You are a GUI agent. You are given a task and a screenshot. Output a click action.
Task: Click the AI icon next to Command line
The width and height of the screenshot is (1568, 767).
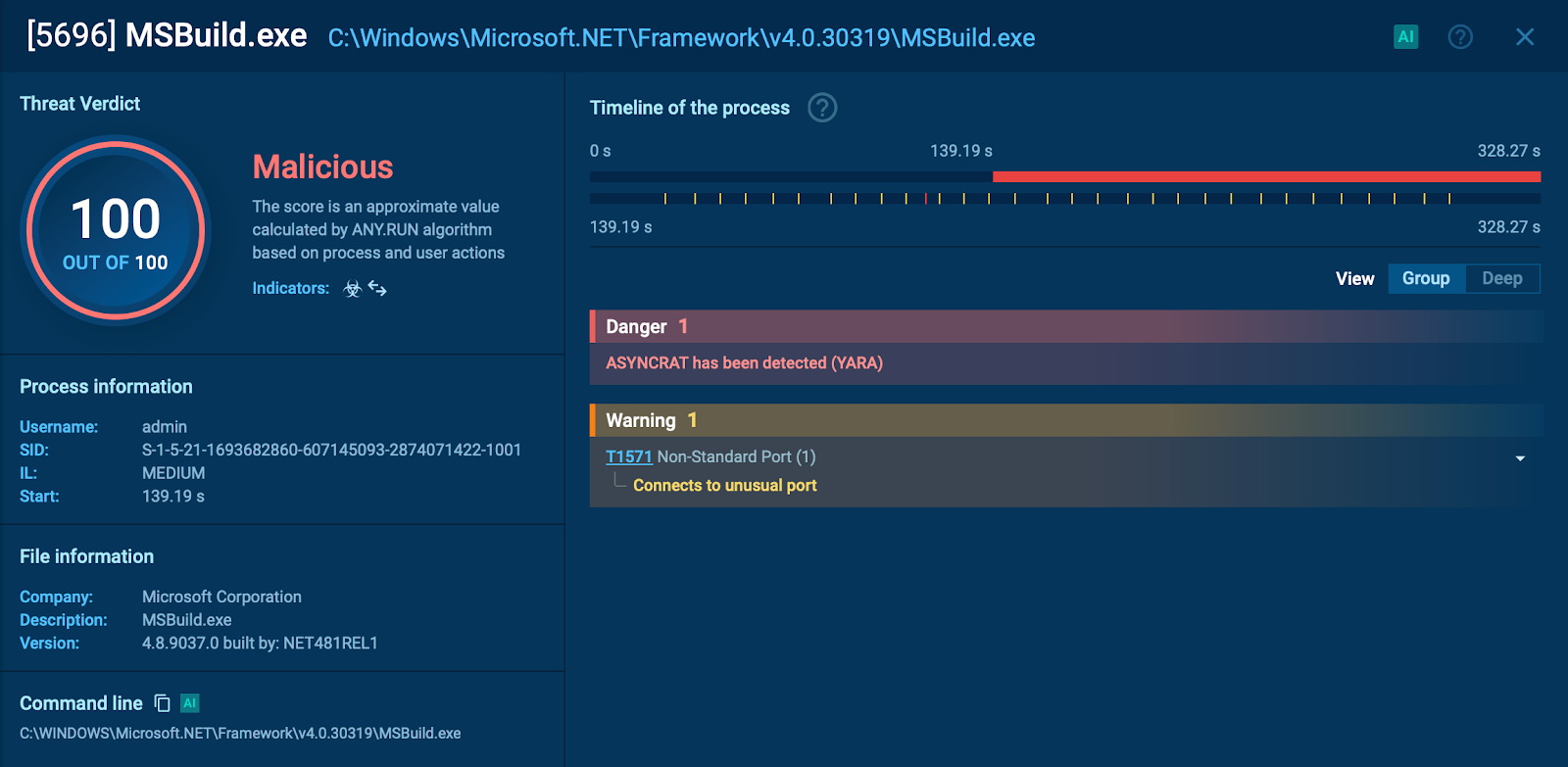tap(190, 703)
